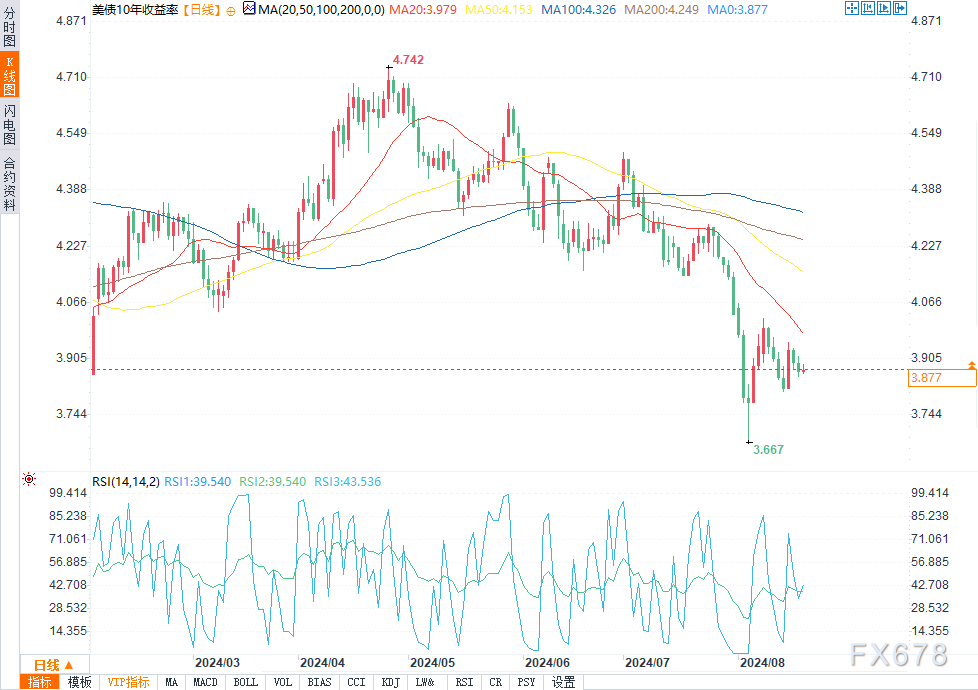Click the RSI(14,14,2) parameters label

(x=126, y=482)
